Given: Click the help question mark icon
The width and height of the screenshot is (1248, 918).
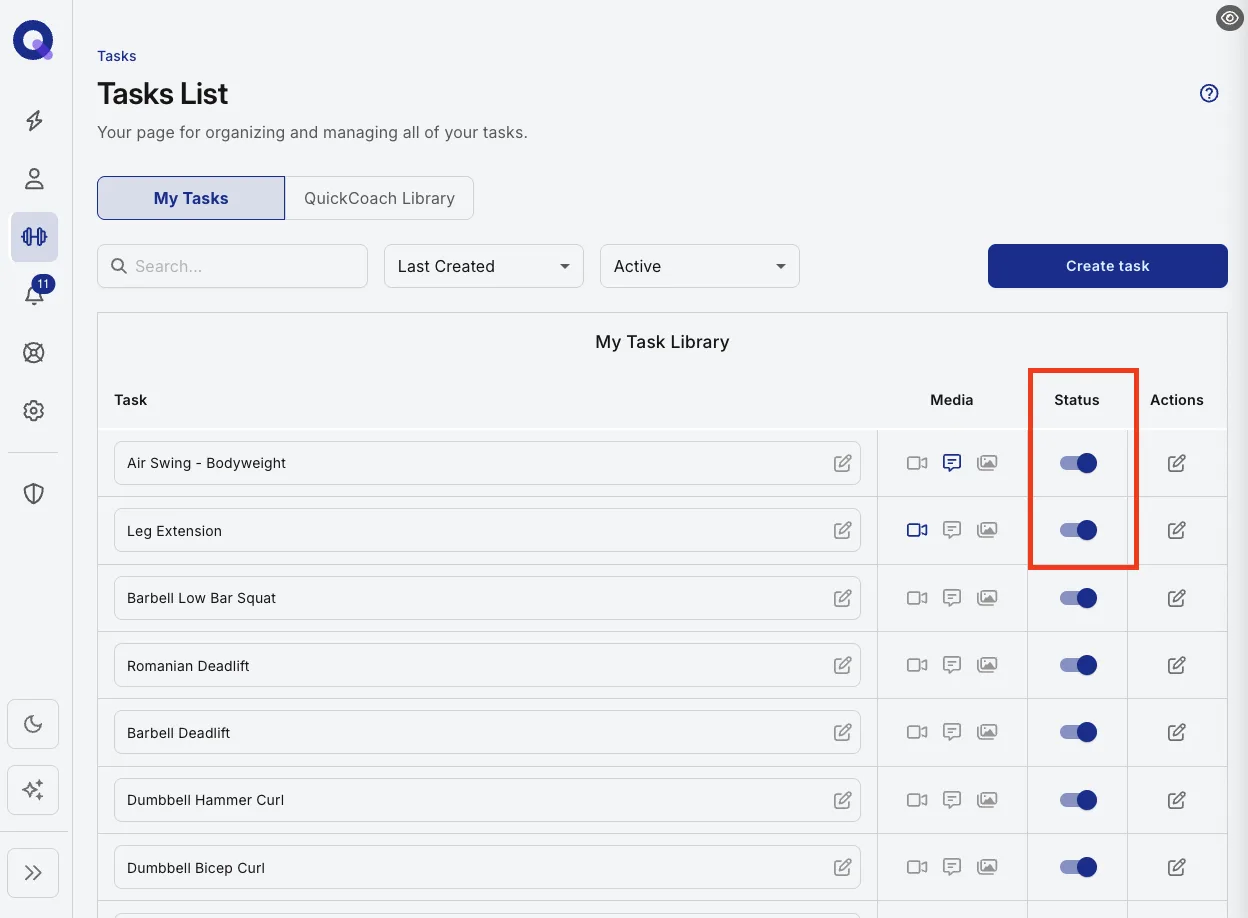Looking at the screenshot, I should point(1209,93).
